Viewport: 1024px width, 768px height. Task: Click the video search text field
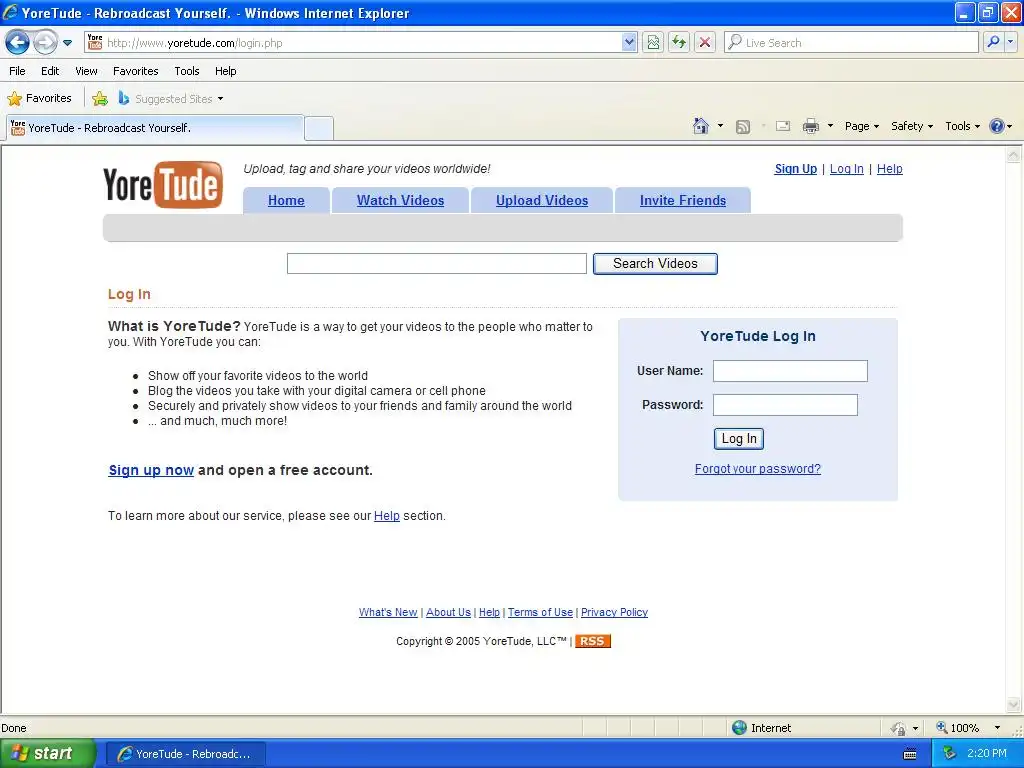(437, 264)
